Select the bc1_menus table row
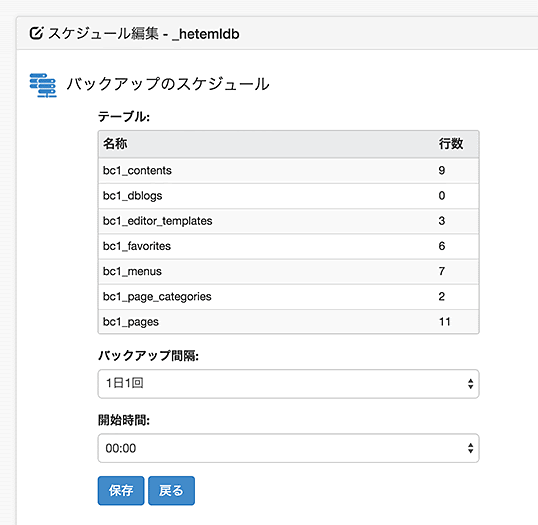This screenshot has width=538, height=525. coord(288,271)
